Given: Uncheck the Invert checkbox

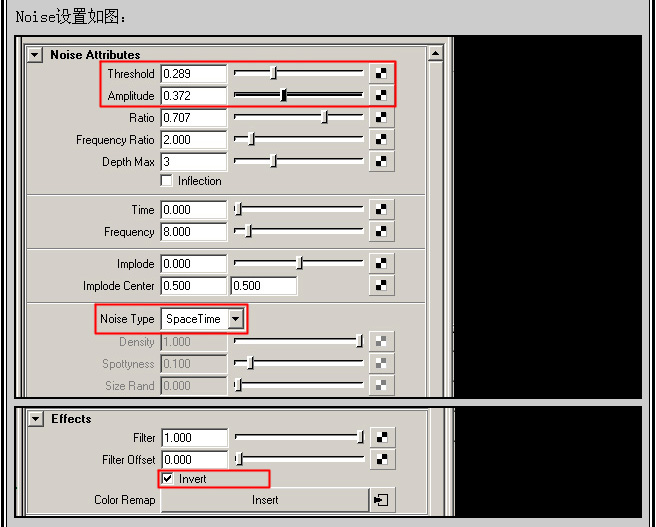Looking at the screenshot, I should (x=167, y=478).
